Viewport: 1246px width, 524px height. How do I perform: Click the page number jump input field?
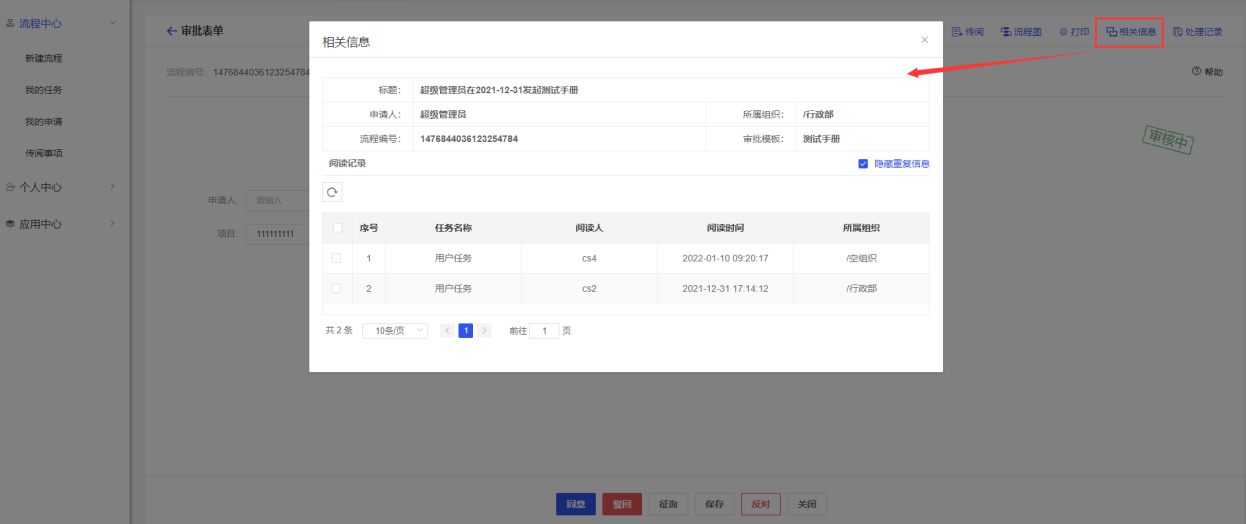point(544,330)
